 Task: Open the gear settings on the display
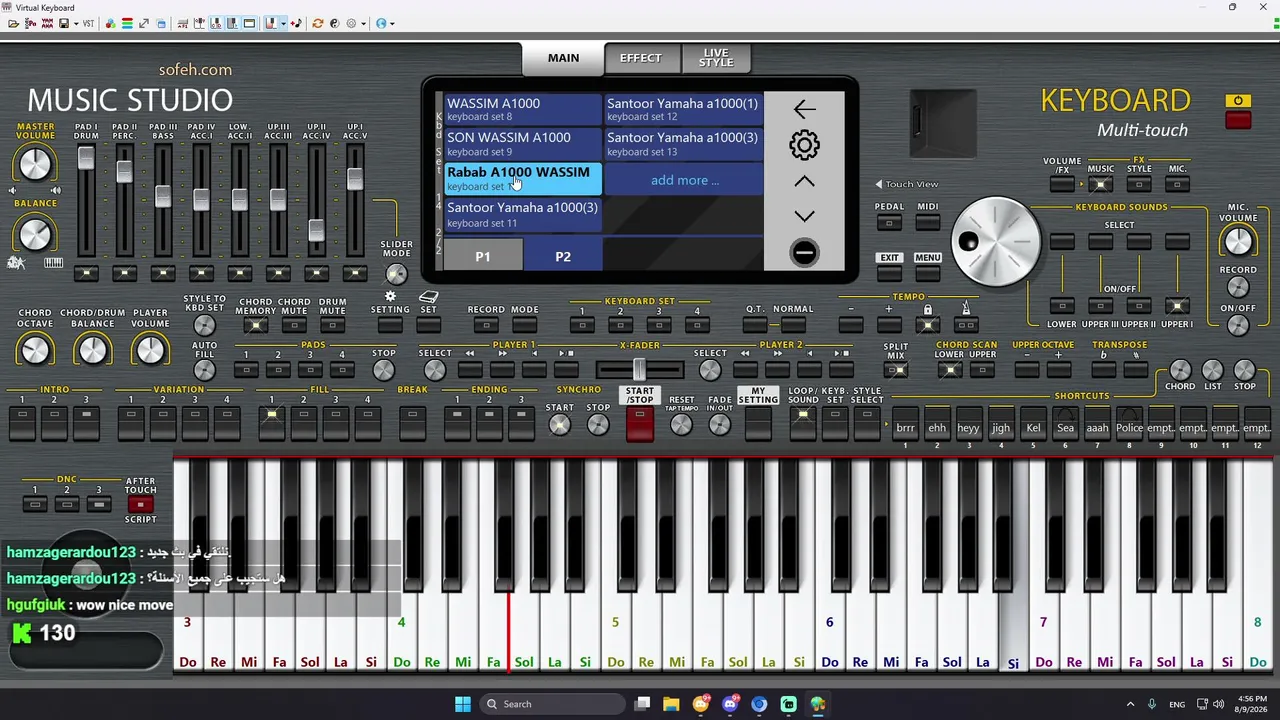(x=804, y=145)
